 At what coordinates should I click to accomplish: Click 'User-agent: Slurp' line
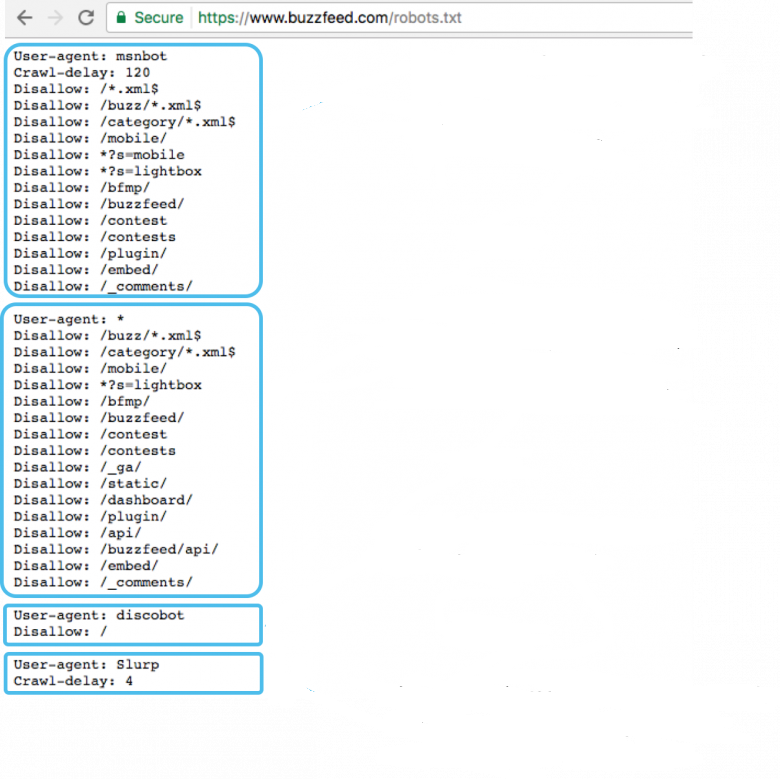point(87,665)
